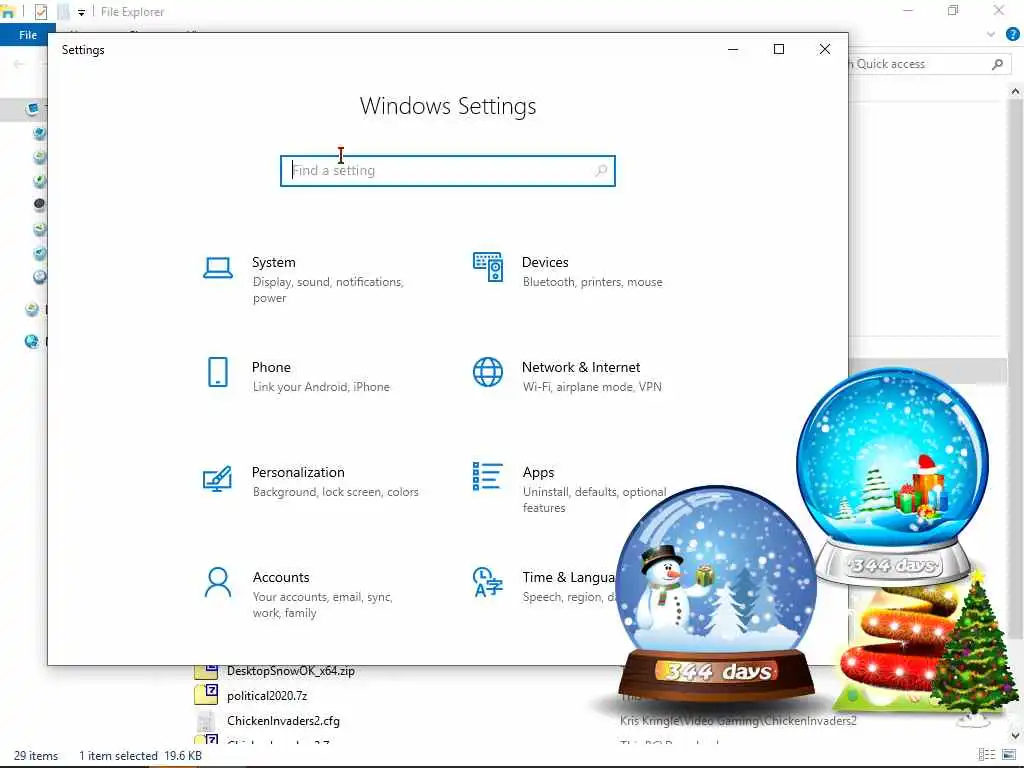Open the Accounts person icon

coord(217,583)
